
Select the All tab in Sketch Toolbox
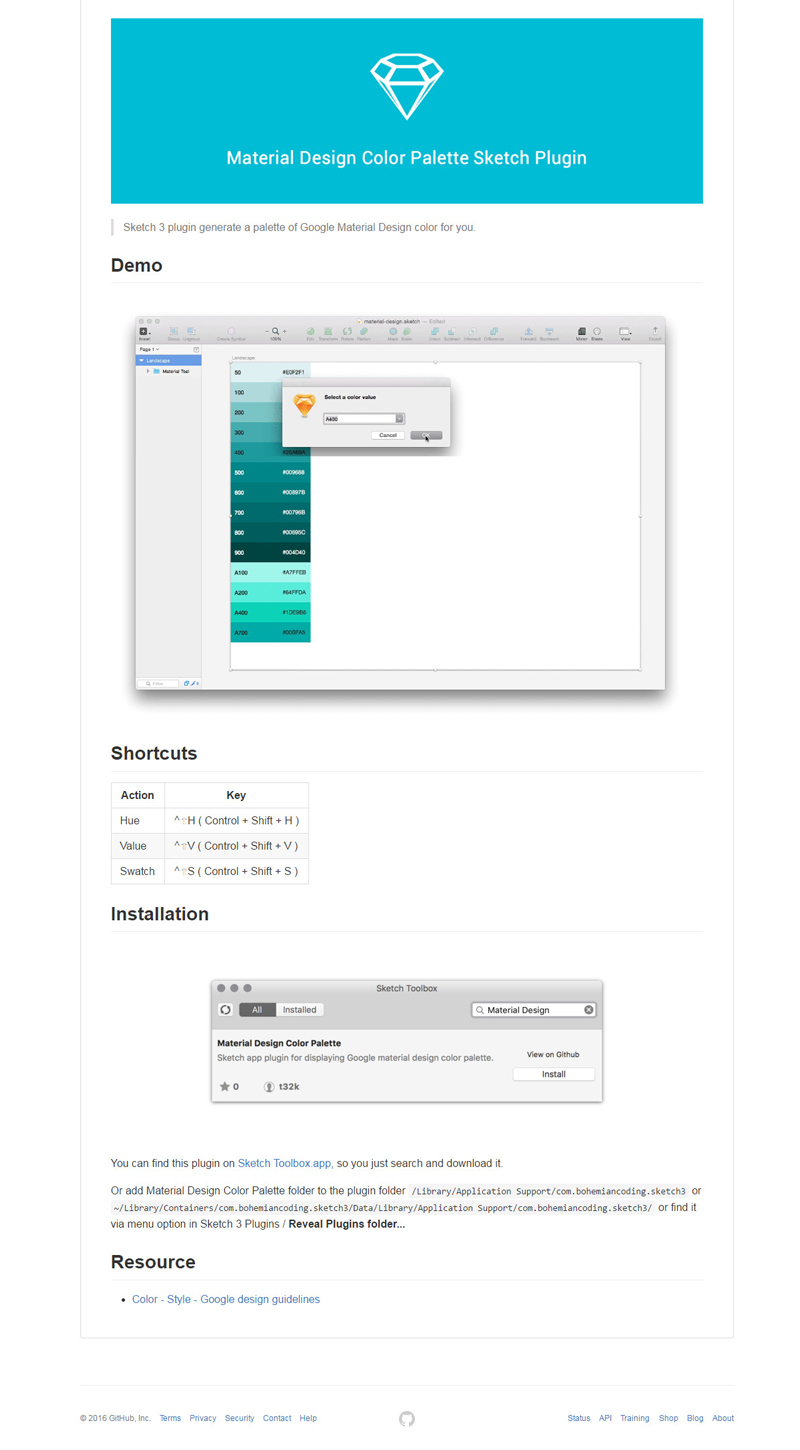[x=257, y=1010]
